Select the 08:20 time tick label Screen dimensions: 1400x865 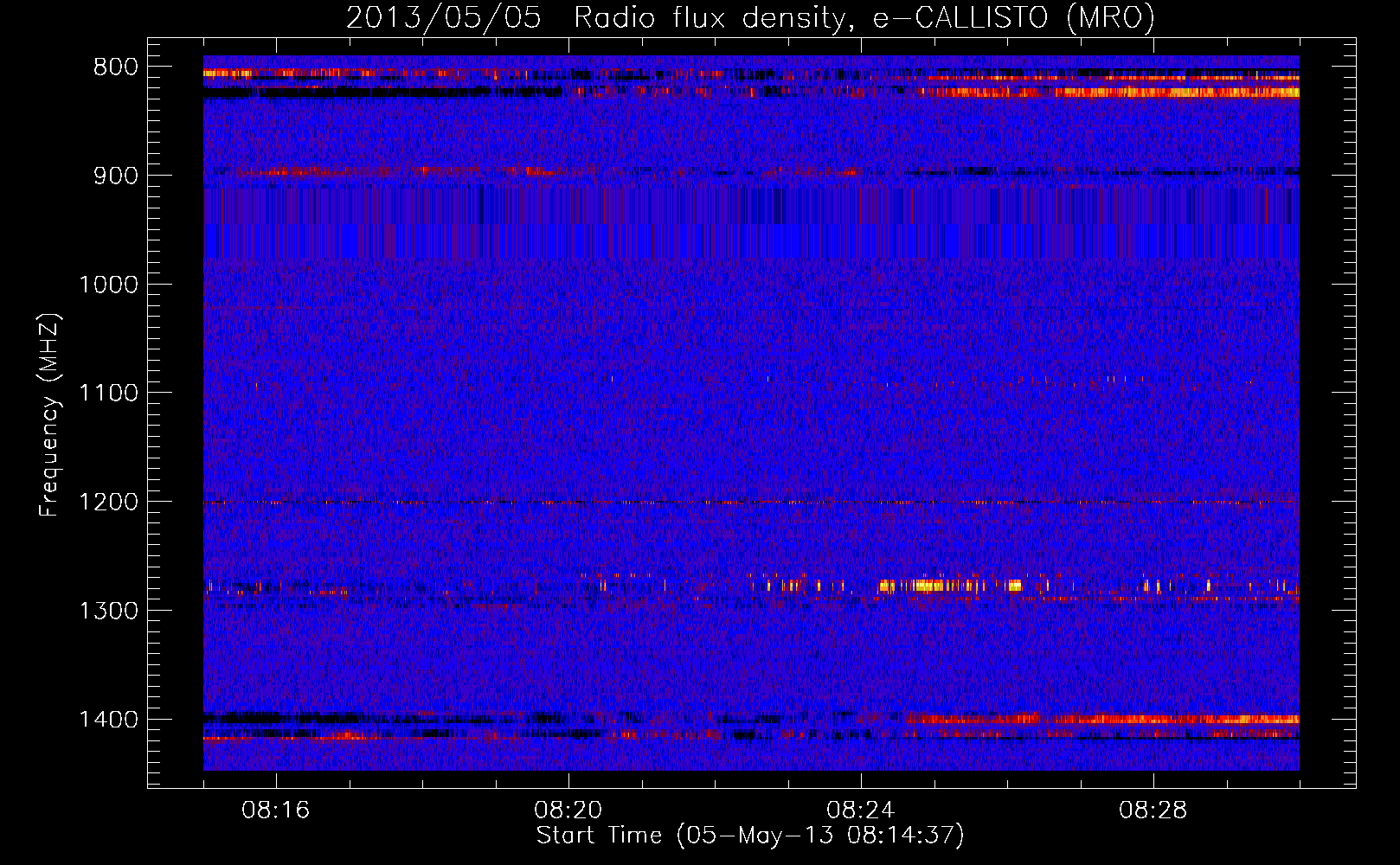tap(568, 811)
